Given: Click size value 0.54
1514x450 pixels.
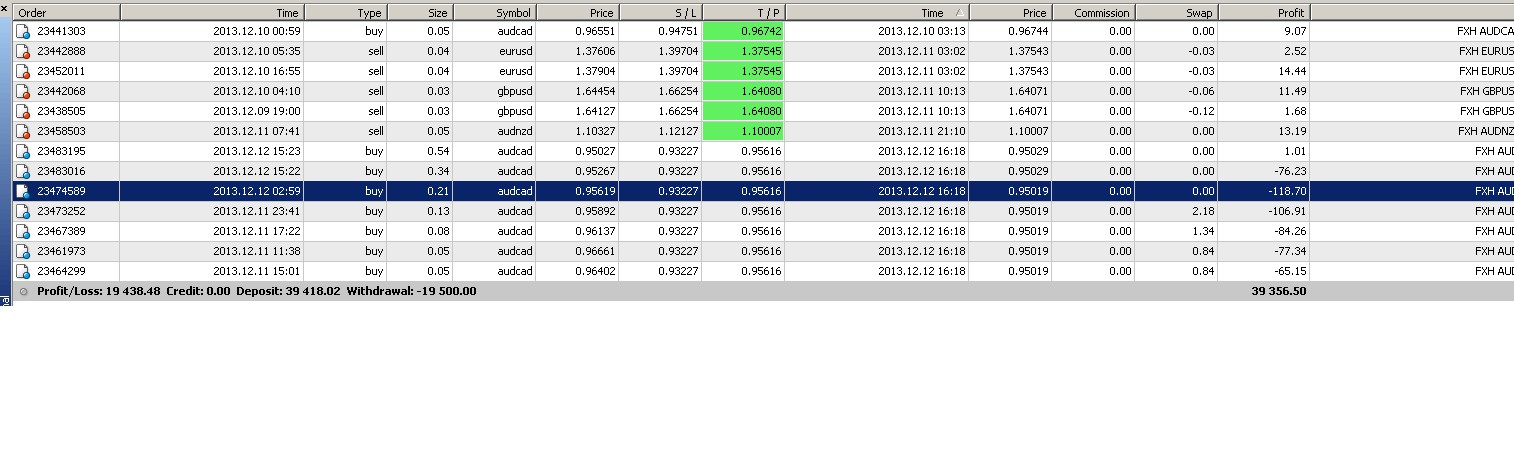Looking at the screenshot, I should (x=438, y=151).
